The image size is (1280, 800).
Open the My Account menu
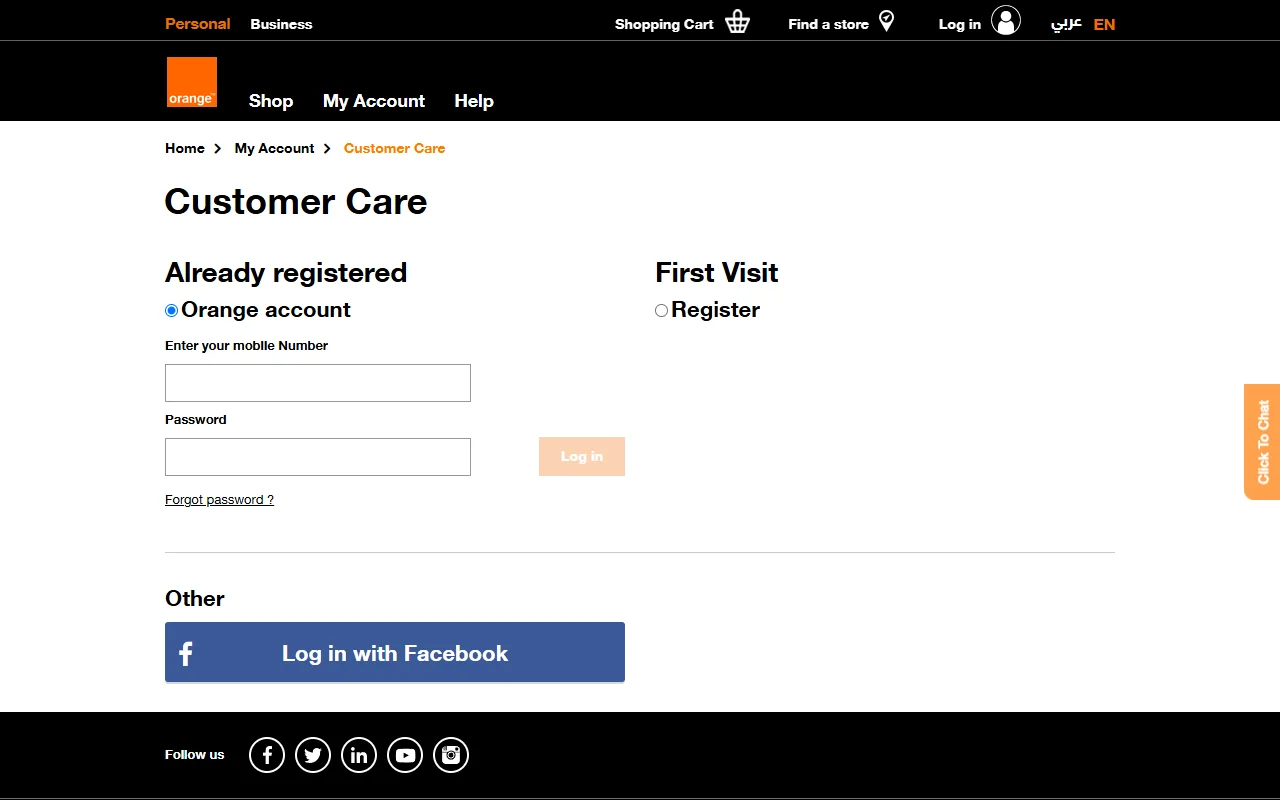coord(374,101)
